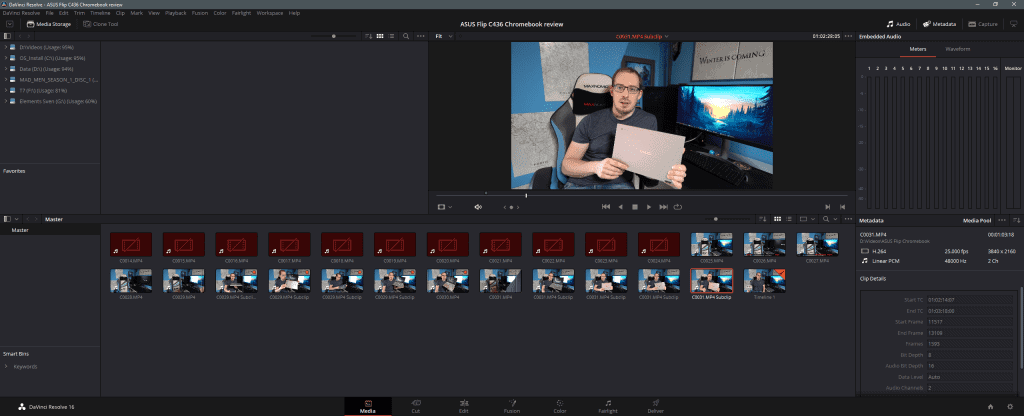1024x416 pixels.
Task: Switch media storage to thumbnail view
Action: (x=381, y=36)
